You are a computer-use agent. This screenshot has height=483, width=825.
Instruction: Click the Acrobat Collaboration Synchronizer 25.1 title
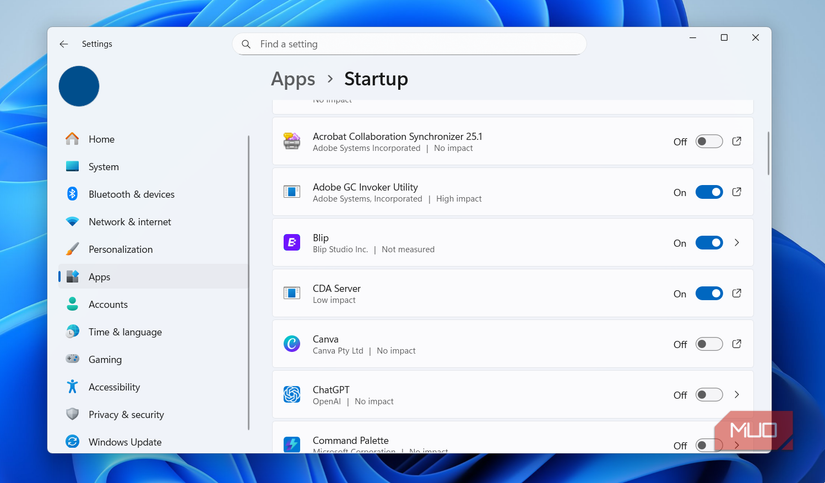point(397,136)
